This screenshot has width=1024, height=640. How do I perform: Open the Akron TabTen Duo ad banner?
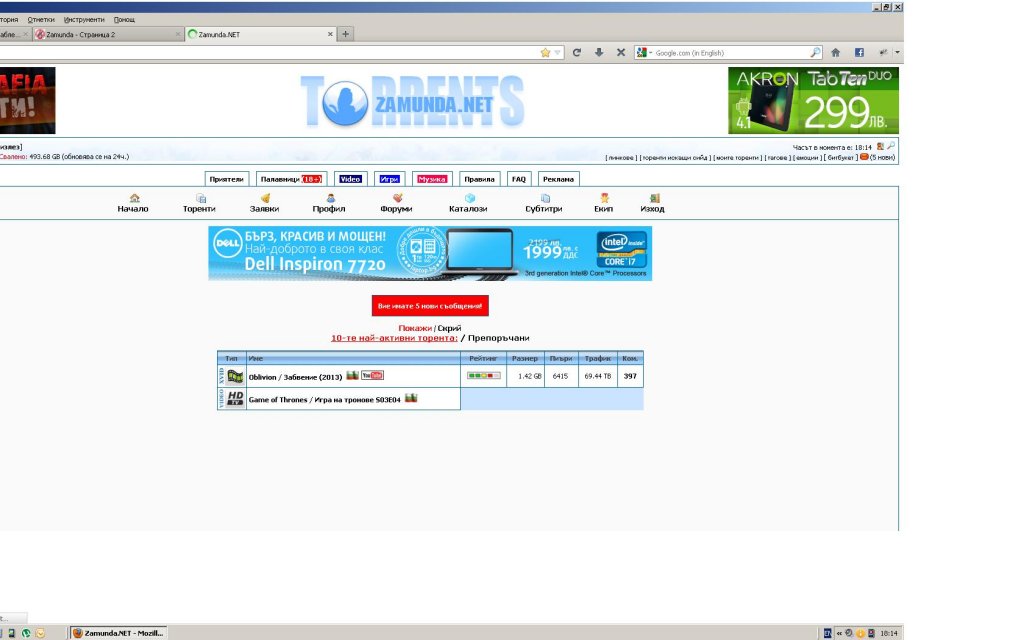coord(814,101)
